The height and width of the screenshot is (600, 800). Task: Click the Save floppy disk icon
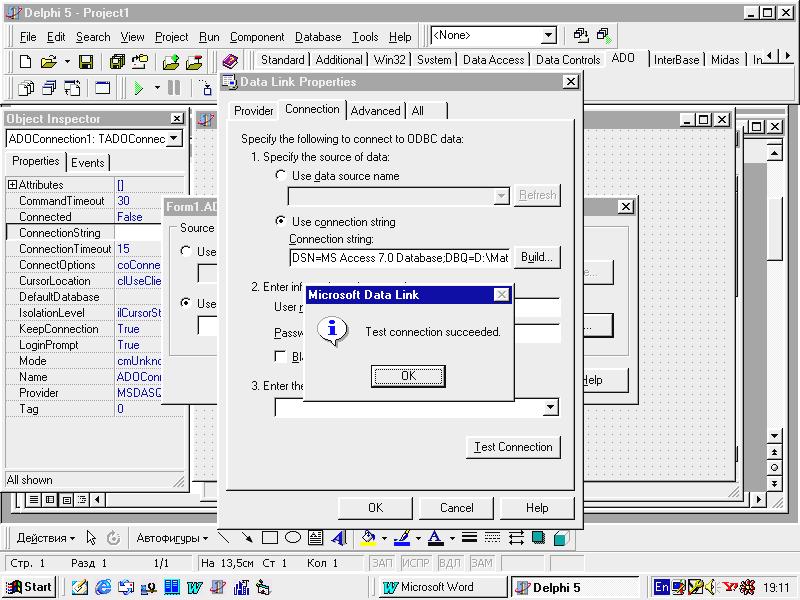[86, 62]
